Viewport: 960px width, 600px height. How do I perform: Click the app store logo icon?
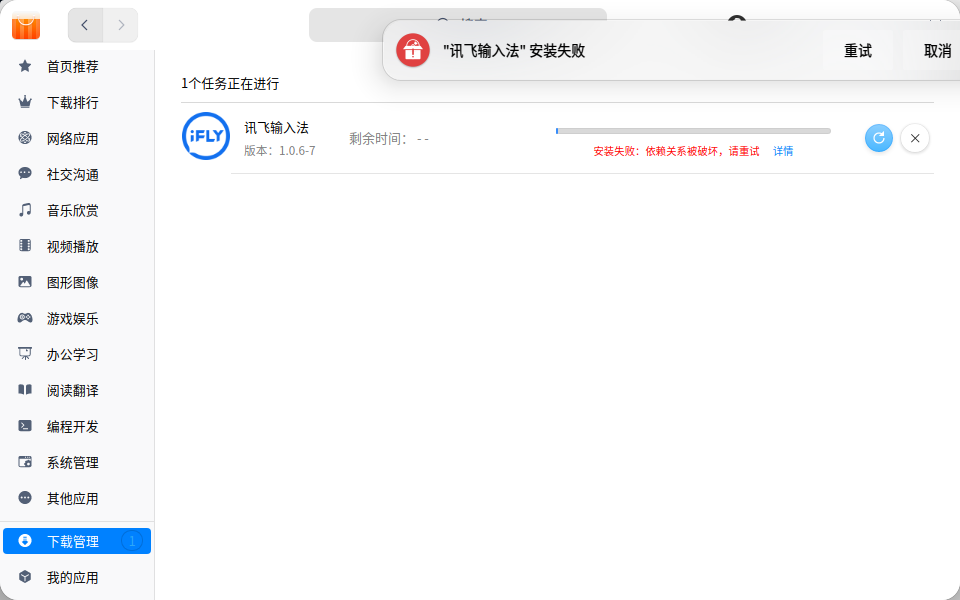[x=26, y=25]
